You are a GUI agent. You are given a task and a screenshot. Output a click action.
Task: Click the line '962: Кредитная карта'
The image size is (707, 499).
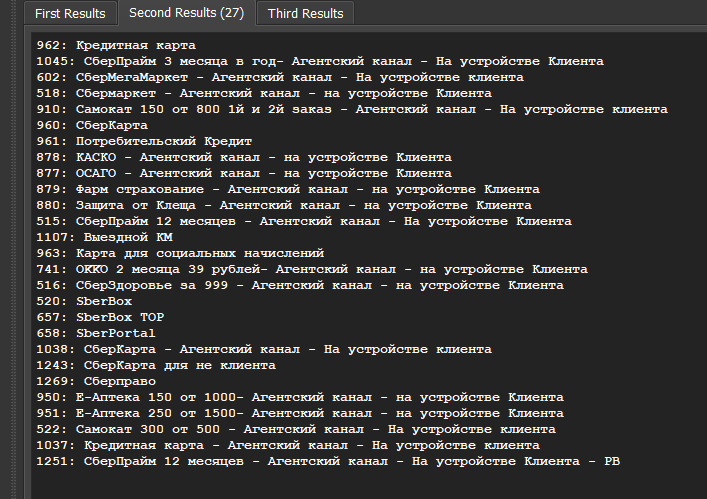(x=116, y=45)
